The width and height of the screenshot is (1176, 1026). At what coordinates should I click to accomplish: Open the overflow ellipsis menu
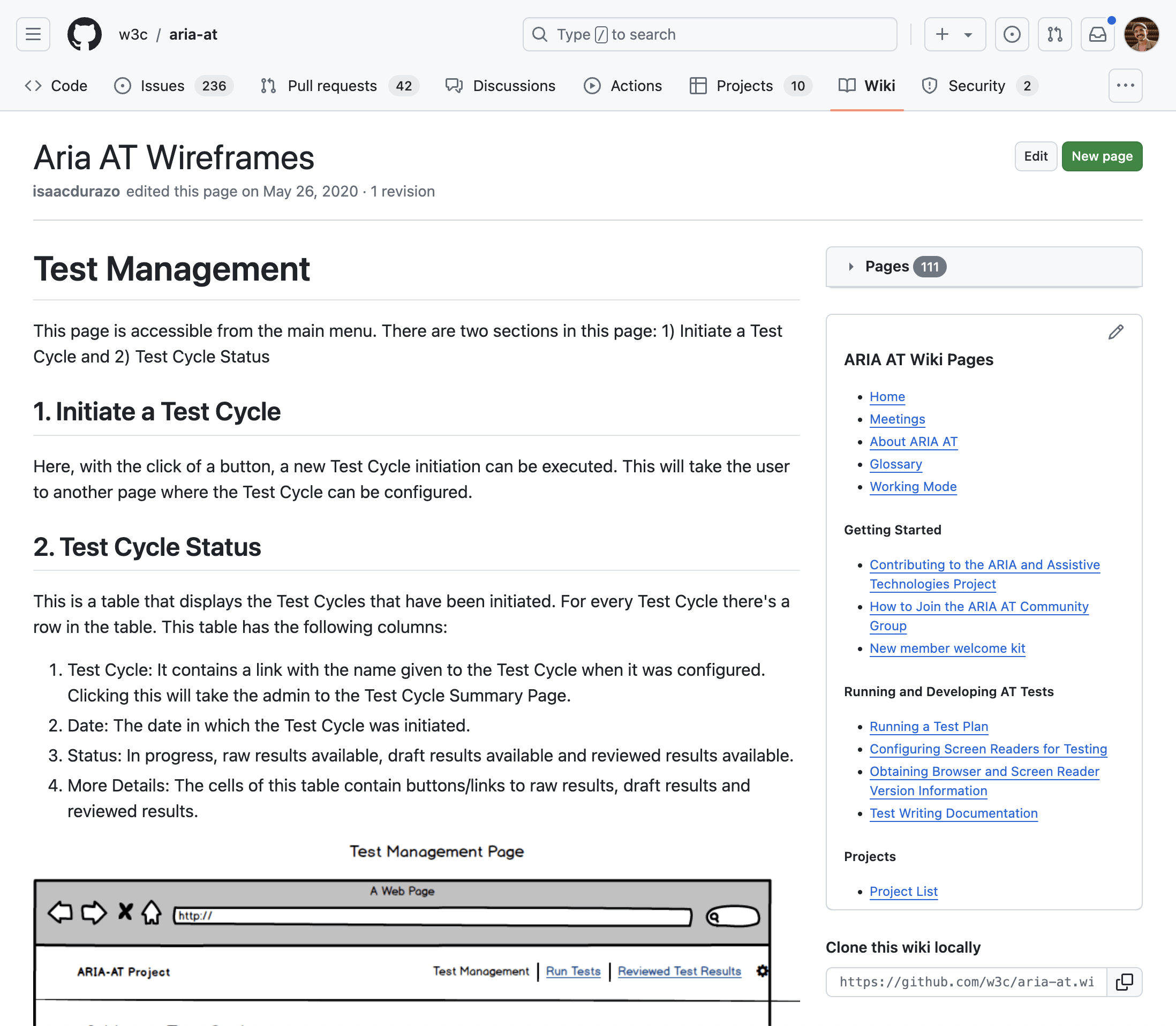coord(1125,85)
